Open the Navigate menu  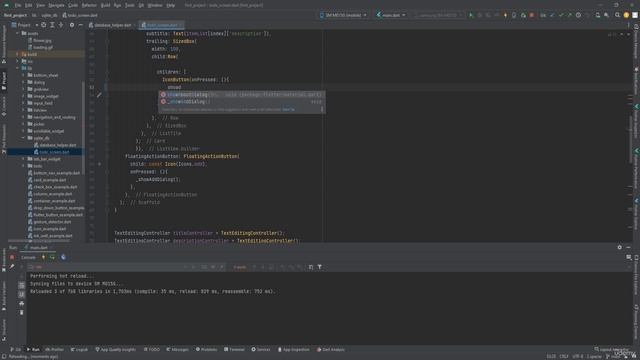point(56,5)
